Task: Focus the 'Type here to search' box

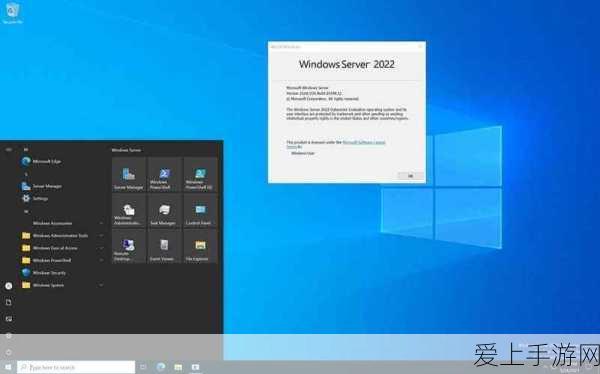Action: (76, 367)
